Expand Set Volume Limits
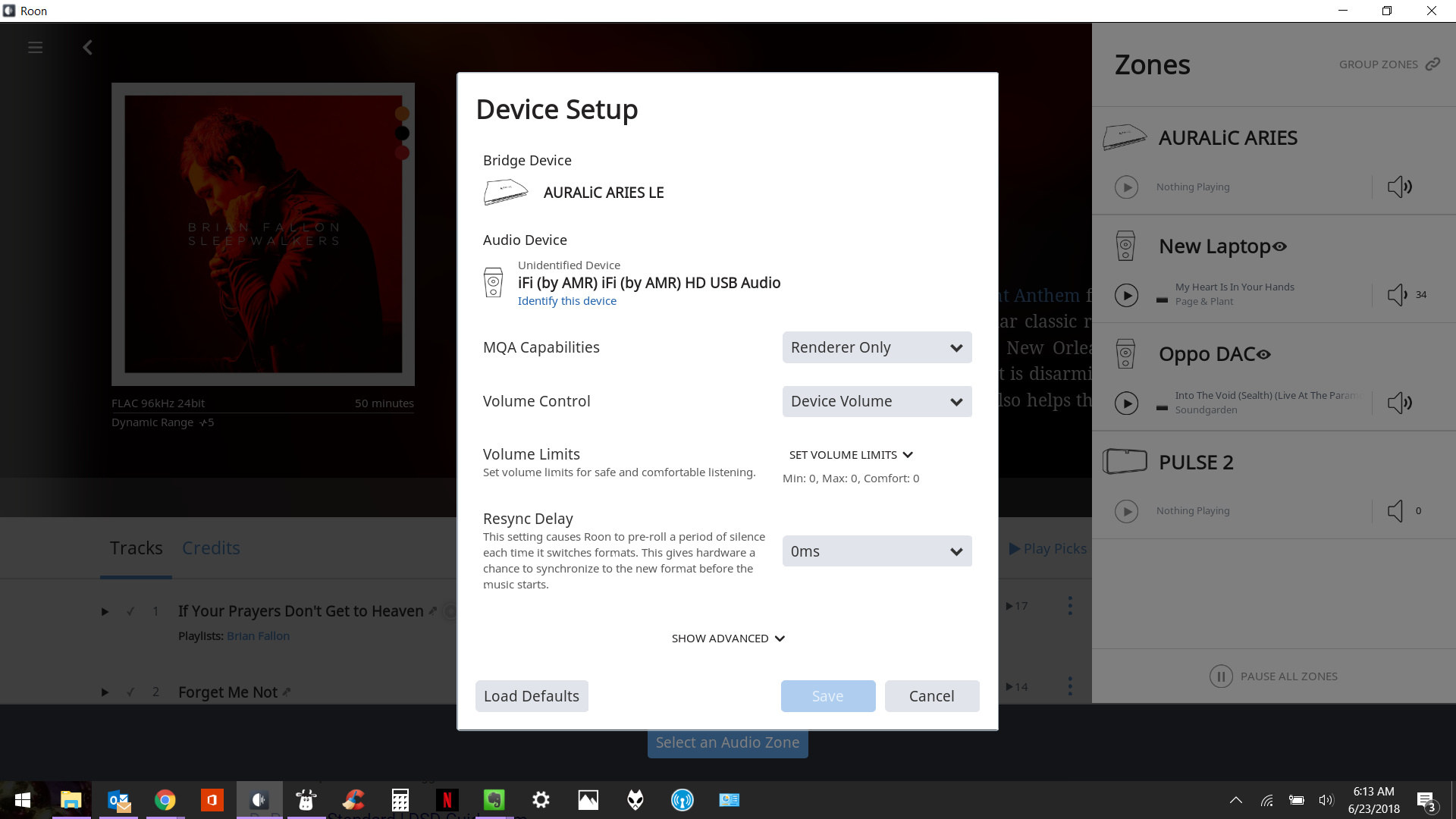The height and width of the screenshot is (819, 1456). tap(851, 455)
